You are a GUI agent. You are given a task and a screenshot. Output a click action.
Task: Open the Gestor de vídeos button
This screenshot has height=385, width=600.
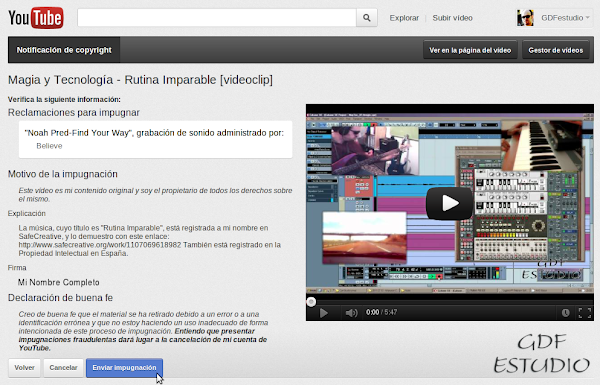(556, 50)
